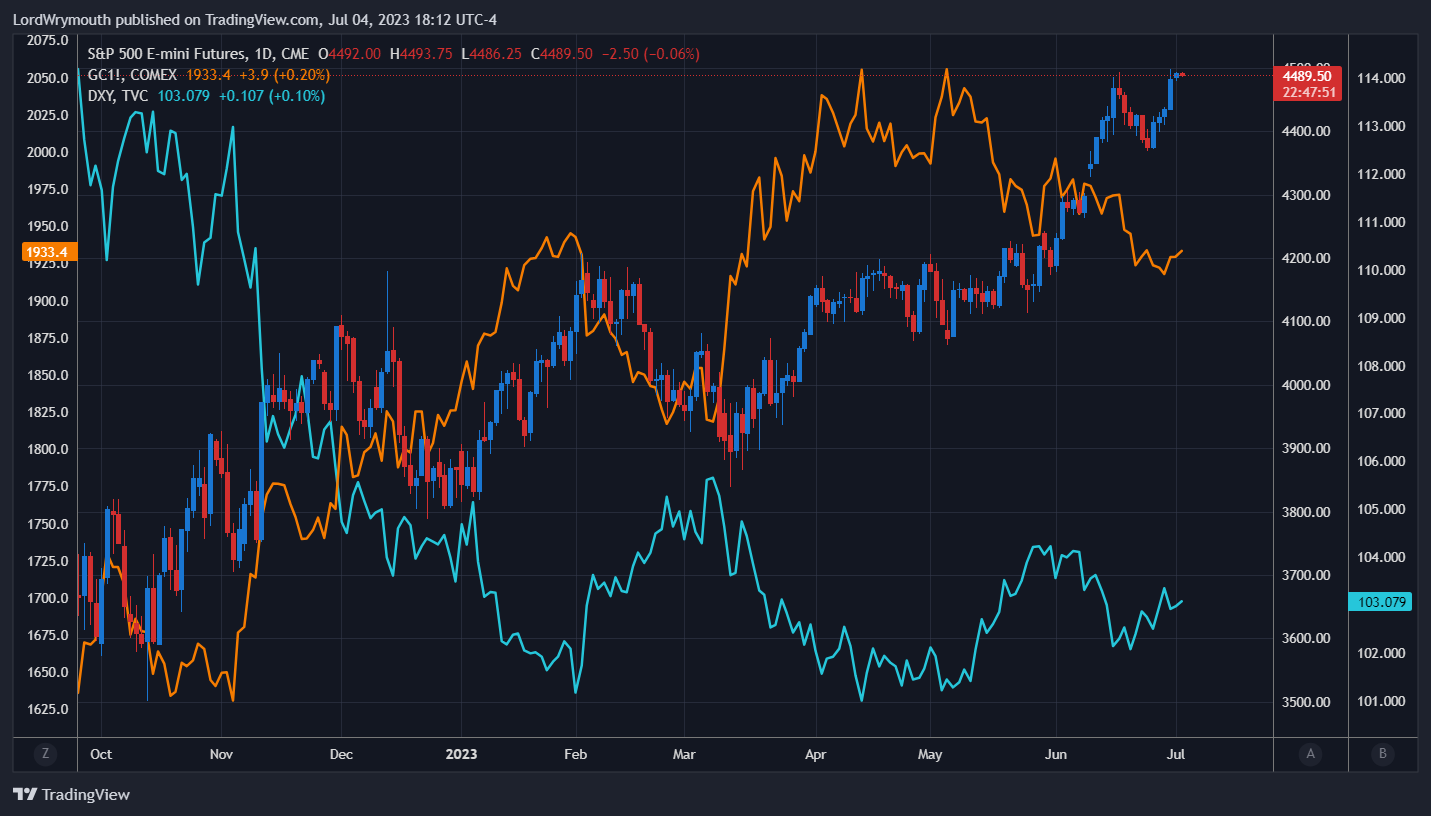Click 1625.0 on the left gold axis
The image size is (1431, 816).
point(48,709)
